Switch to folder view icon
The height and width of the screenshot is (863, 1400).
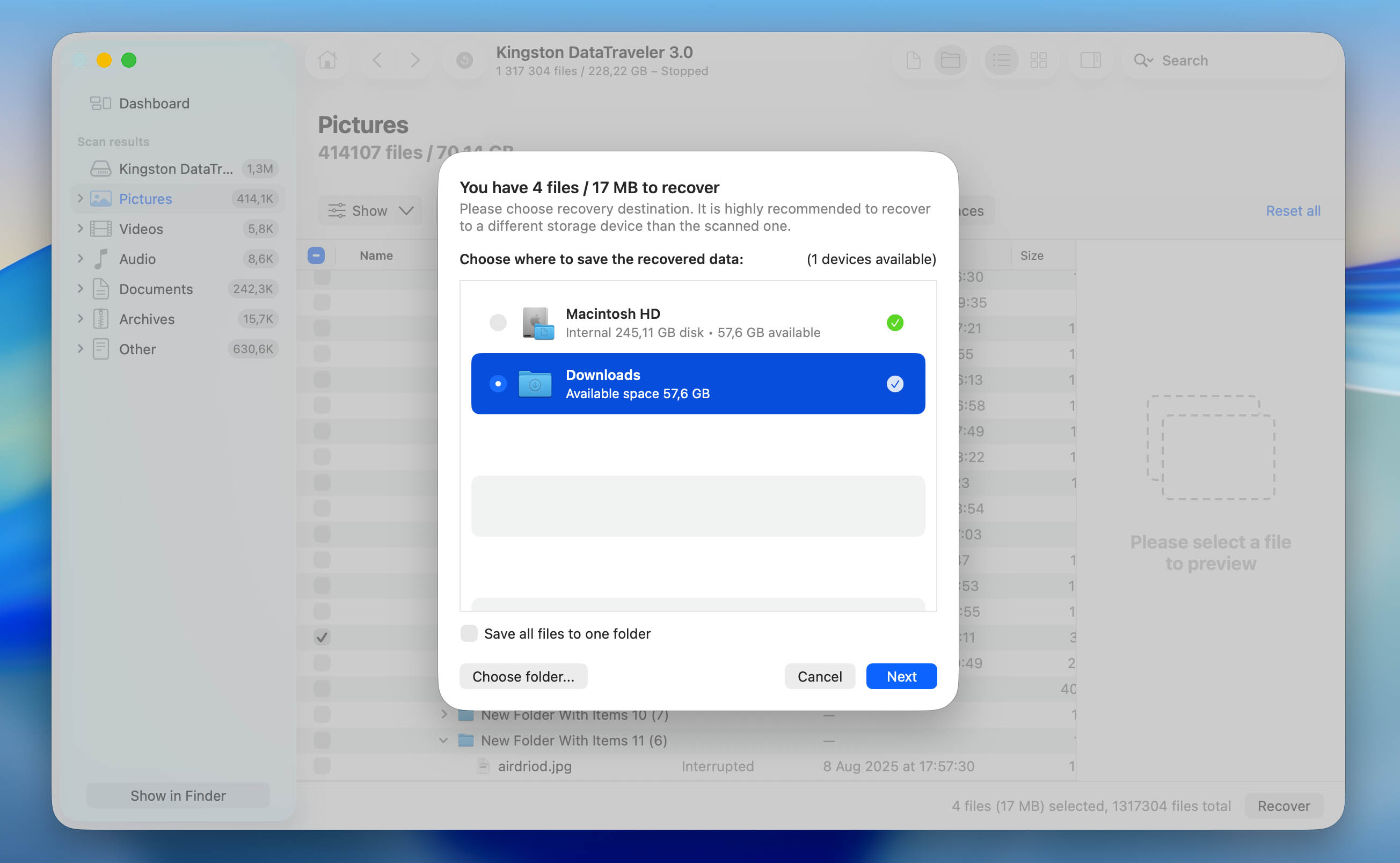pos(950,60)
